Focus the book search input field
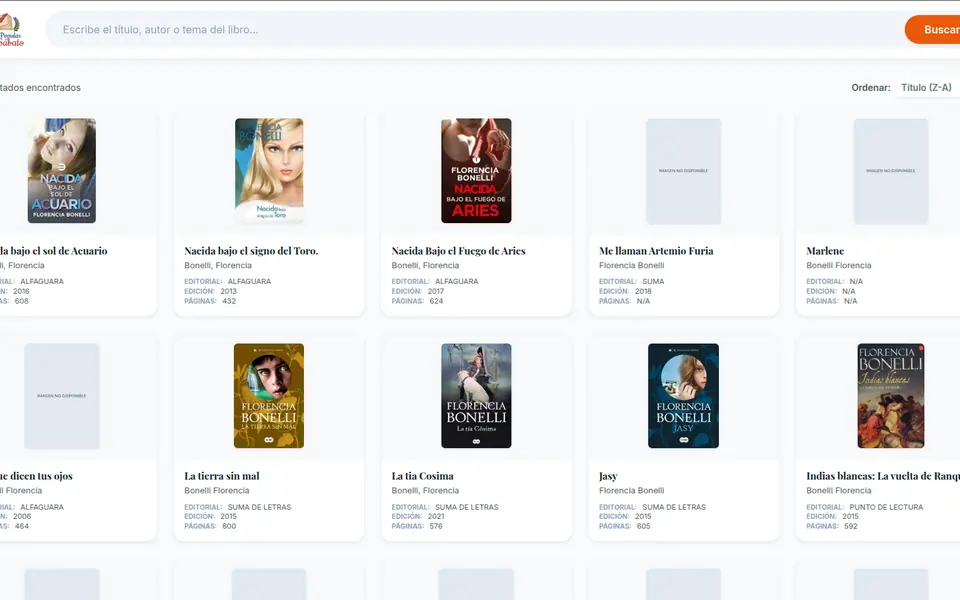960x600 pixels. click(474, 29)
